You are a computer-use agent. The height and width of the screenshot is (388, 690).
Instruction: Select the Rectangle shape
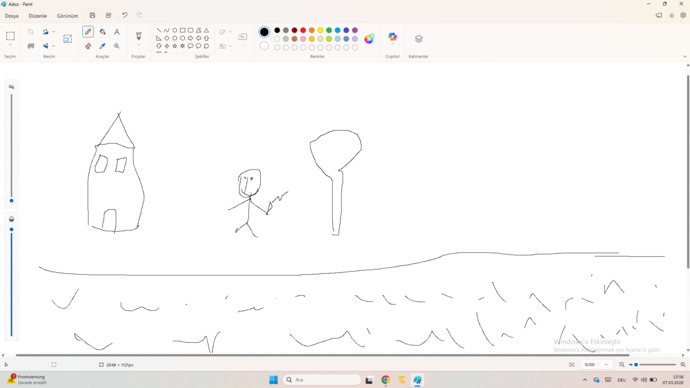click(183, 30)
